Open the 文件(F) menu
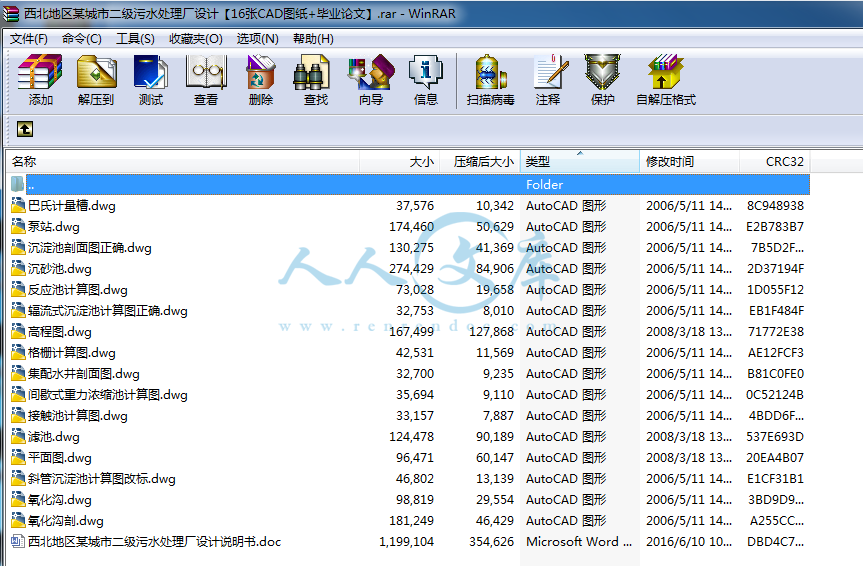 pyautogui.click(x=29, y=39)
